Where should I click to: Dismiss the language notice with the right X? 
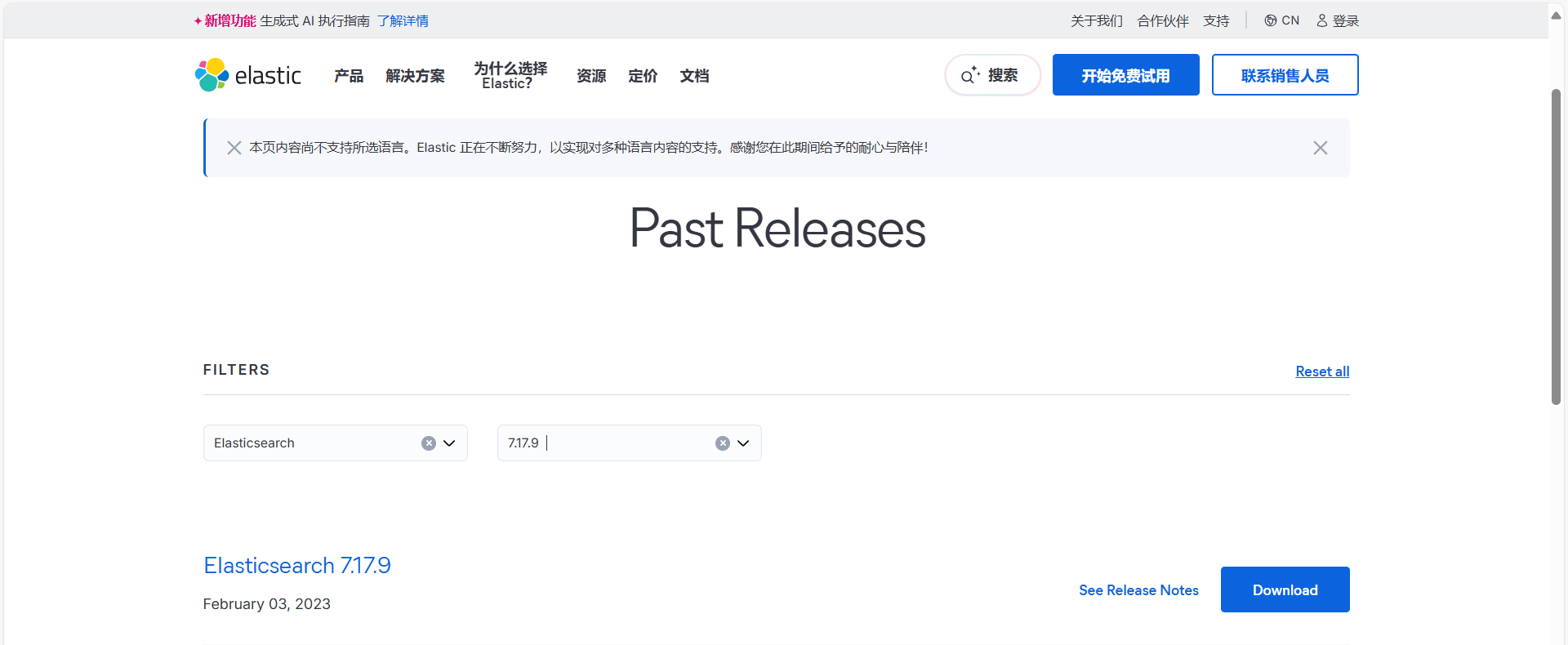click(x=1320, y=148)
